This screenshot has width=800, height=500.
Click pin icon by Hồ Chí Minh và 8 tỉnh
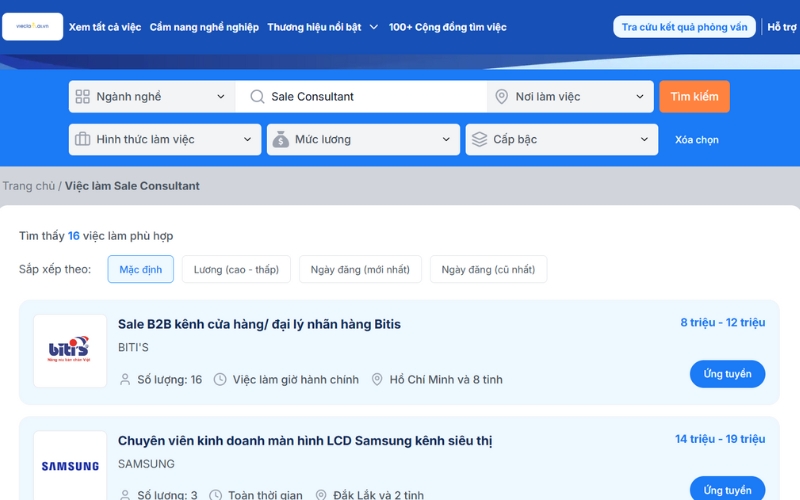377,380
